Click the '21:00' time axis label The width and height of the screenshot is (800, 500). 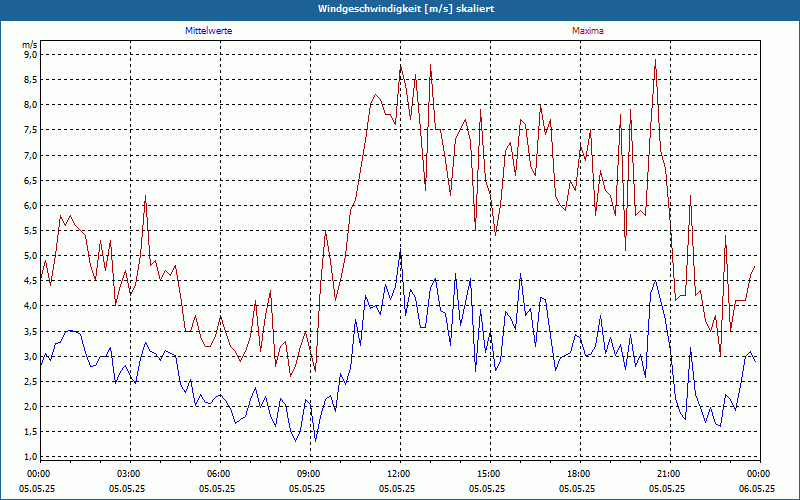670,474
